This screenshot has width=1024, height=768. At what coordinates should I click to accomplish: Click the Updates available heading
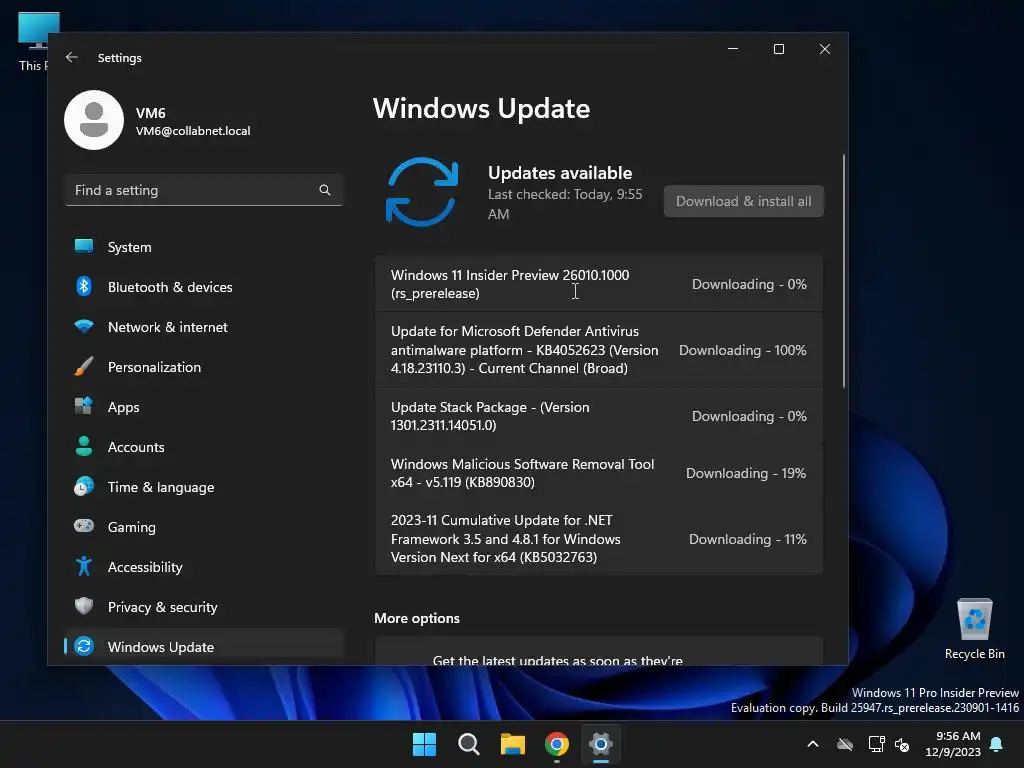tap(560, 173)
